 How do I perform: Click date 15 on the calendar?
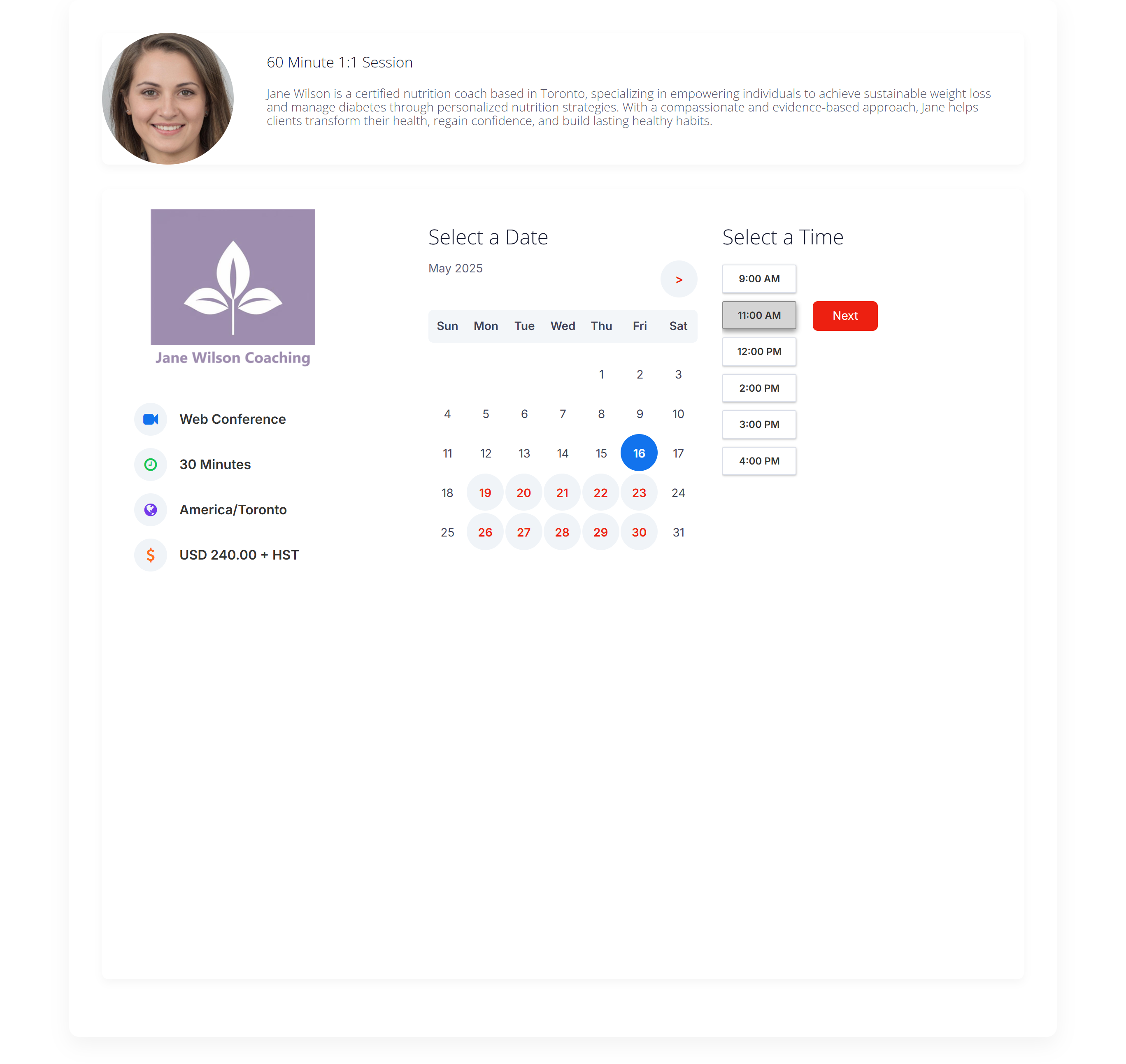[x=601, y=454]
